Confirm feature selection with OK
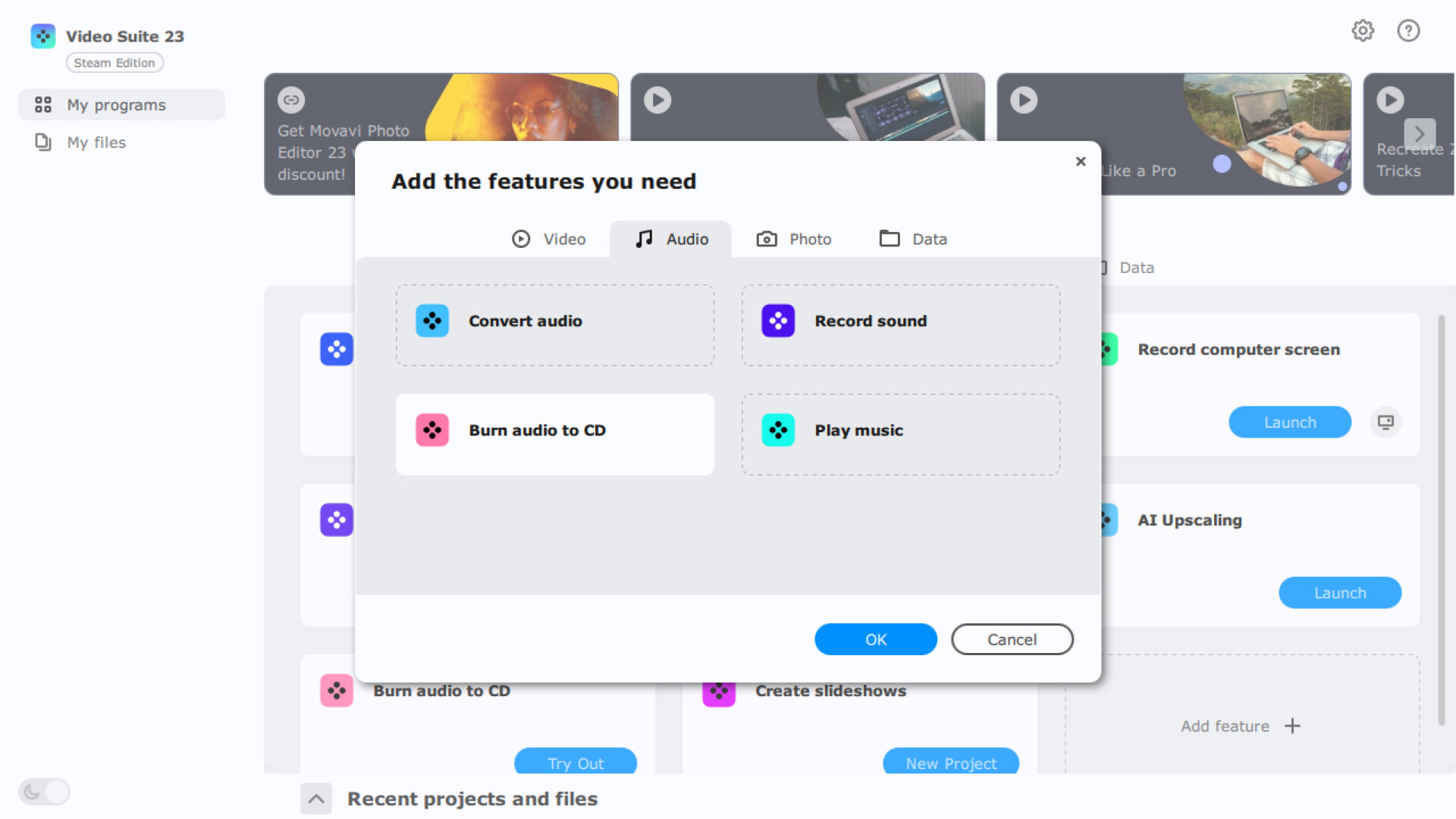Viewport: 1456px width, 819px height. [875, 639]
